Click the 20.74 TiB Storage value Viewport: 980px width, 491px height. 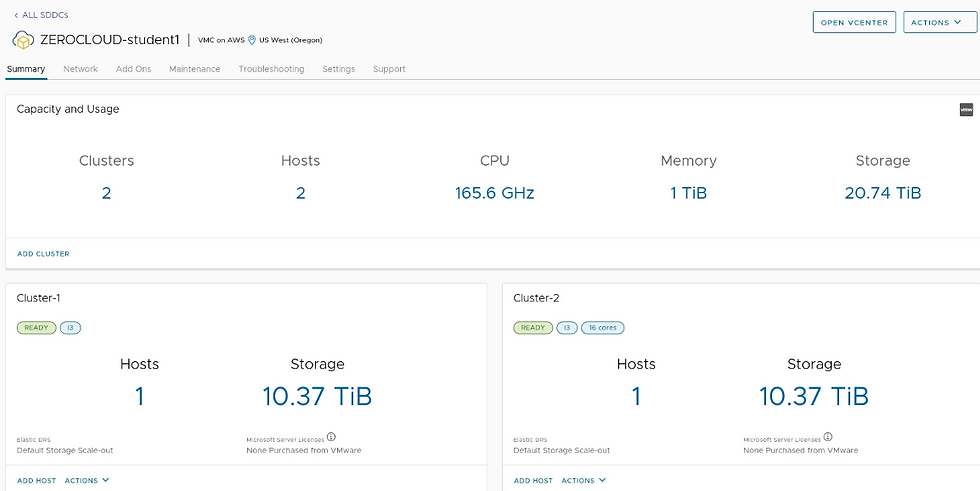[x=882, y=193]
